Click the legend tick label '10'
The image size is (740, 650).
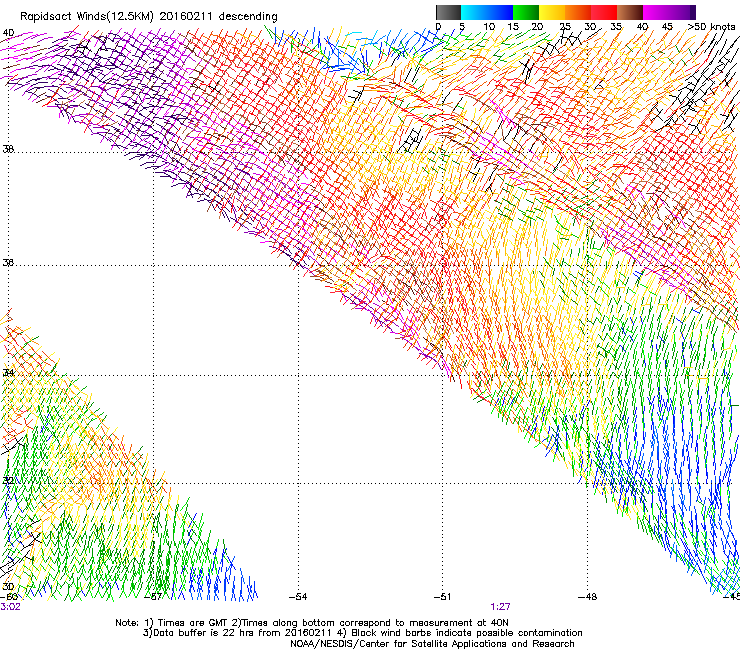[489, 27]
